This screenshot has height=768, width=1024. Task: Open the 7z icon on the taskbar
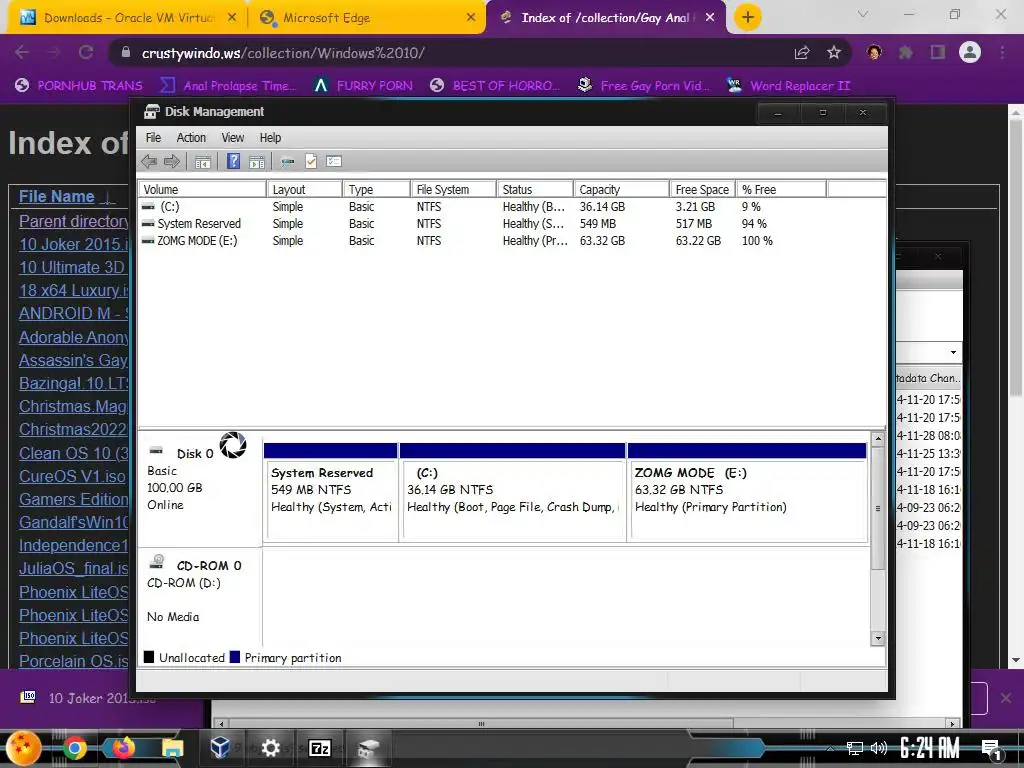319,748
